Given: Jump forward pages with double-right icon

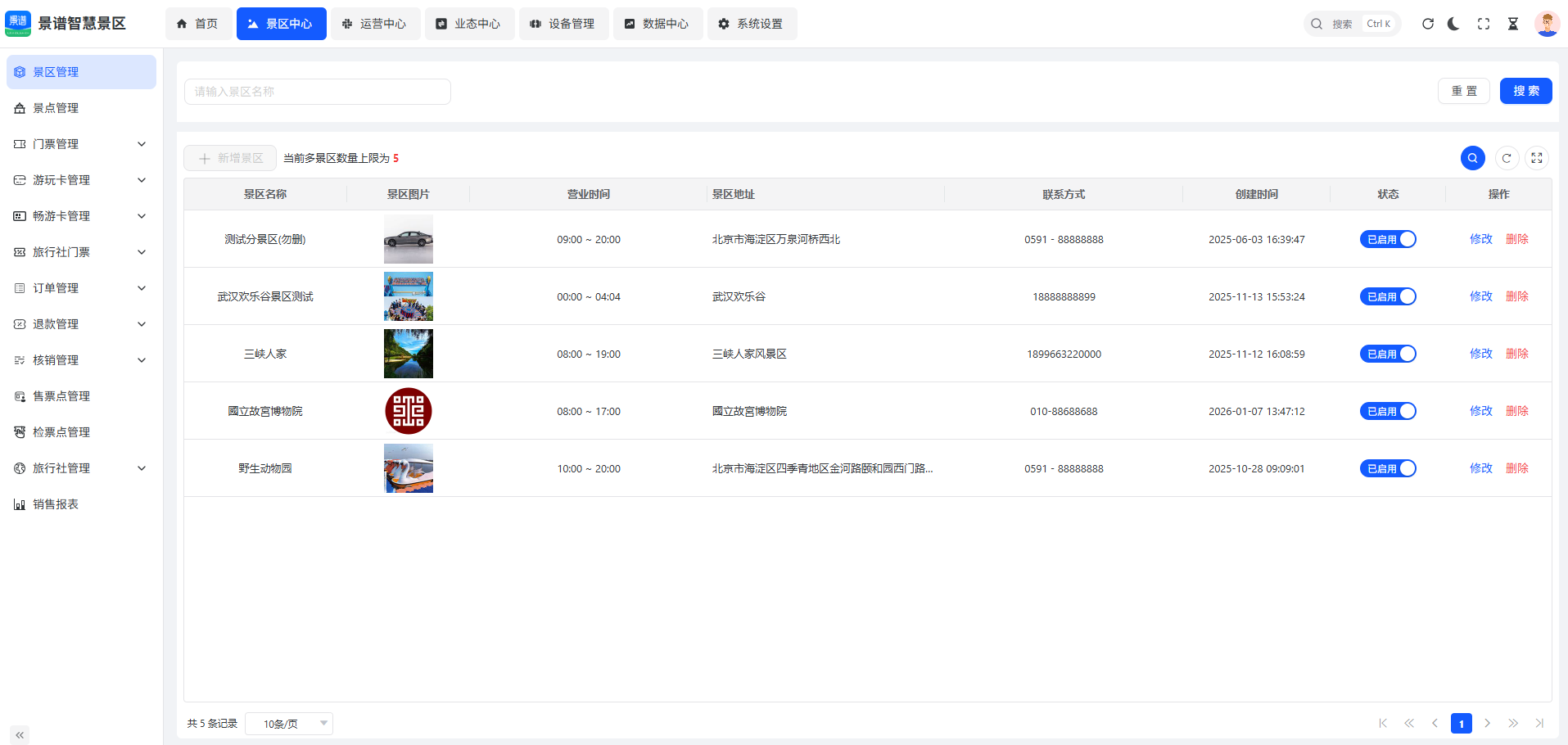Looking at the screenshot, I should click(x=1514, y=723).
